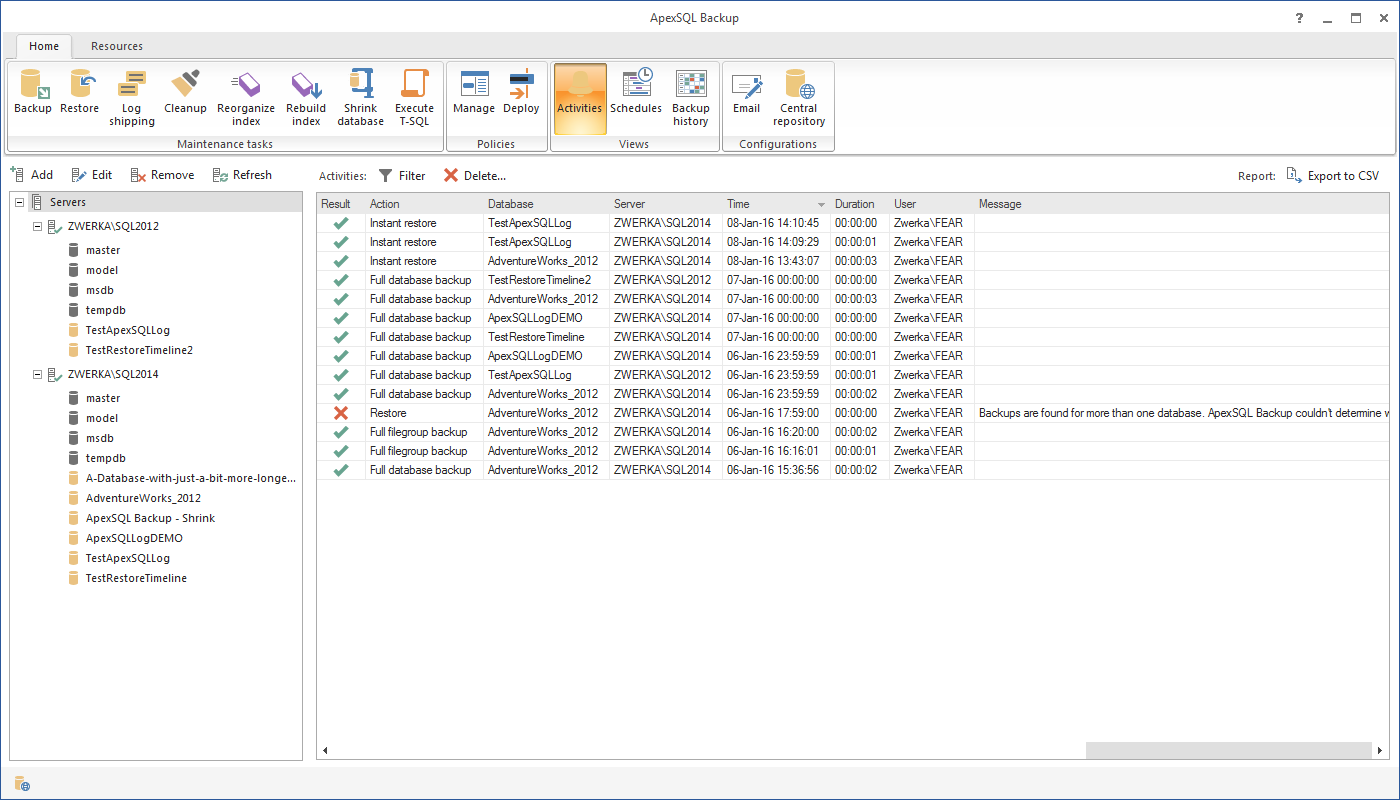Open Execute T-SQL tool
1400x800 pixels.
(x=414, y=98)
